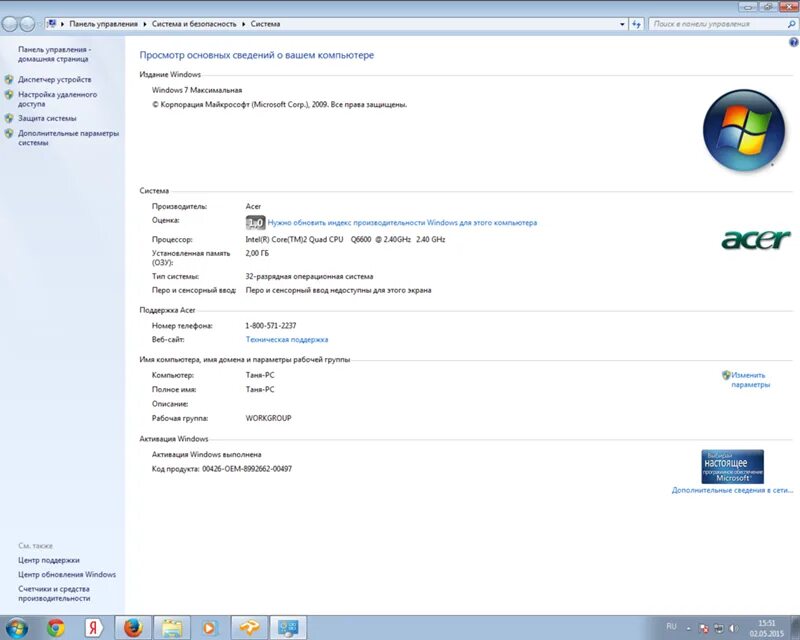The height and width of the screenshot is (640, 800).
Task: Open Windows Media Player taskbar icon
Action: pos(210,628)
